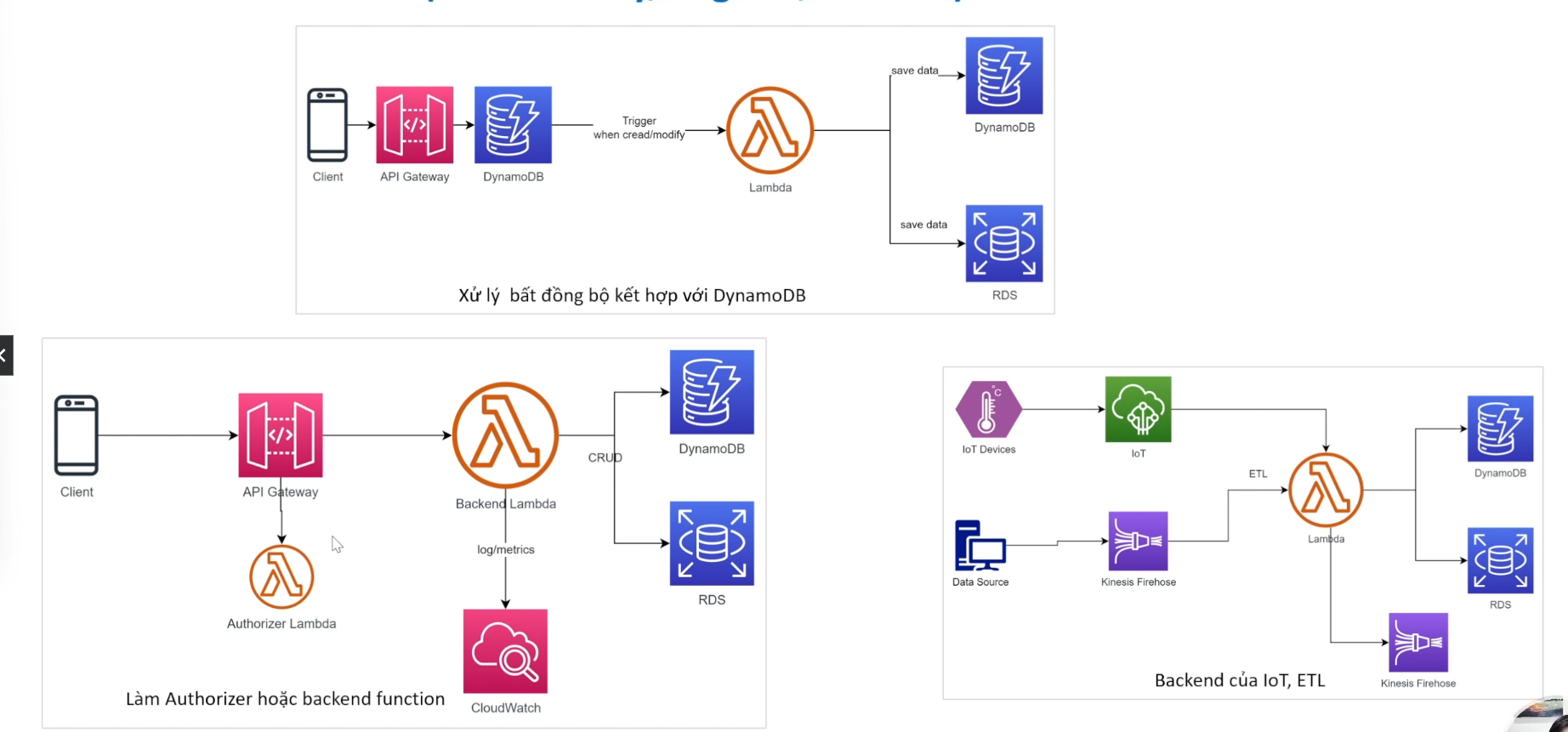The width and height of the screenshot is (1568, 732).
Task: Click the "Backend của IoT, ETL" caption
Action: coord(1239,680)
